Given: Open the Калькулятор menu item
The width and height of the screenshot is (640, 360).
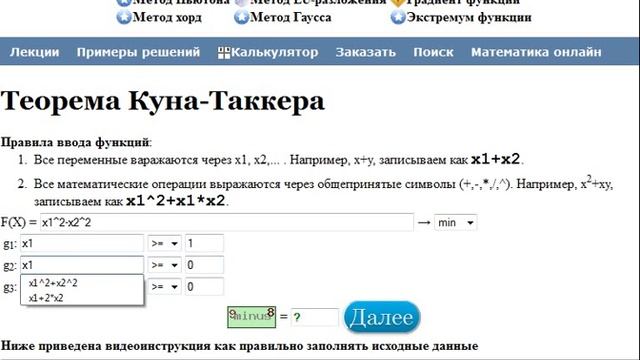Looking at the screenshot, I should point(275,52).
